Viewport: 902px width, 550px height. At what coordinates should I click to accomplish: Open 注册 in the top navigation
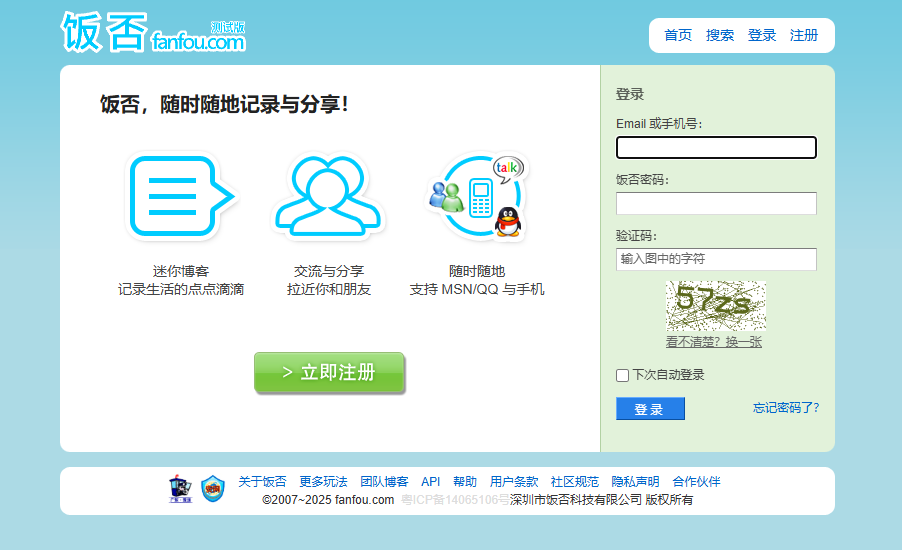pyautogui.click(x=804, y=35)
